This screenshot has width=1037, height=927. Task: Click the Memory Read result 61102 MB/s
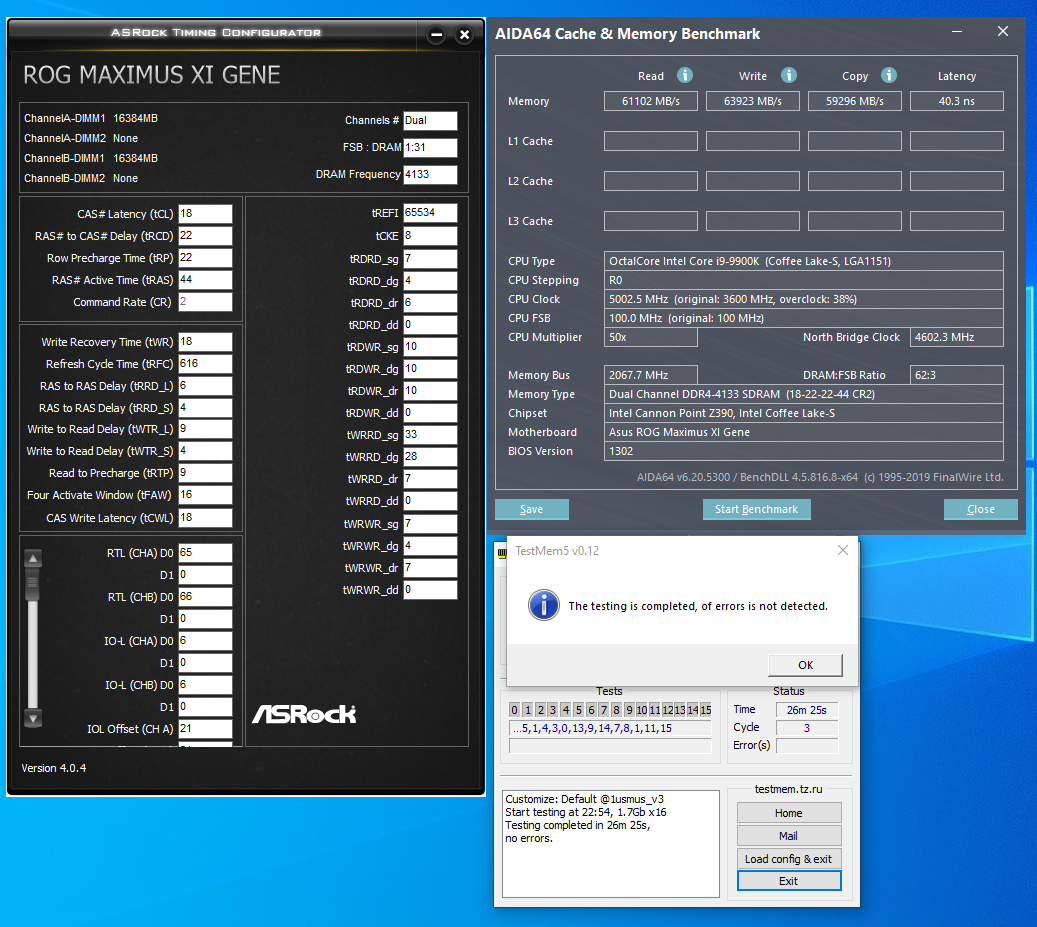pyautogui.click(x=651, y=101)
